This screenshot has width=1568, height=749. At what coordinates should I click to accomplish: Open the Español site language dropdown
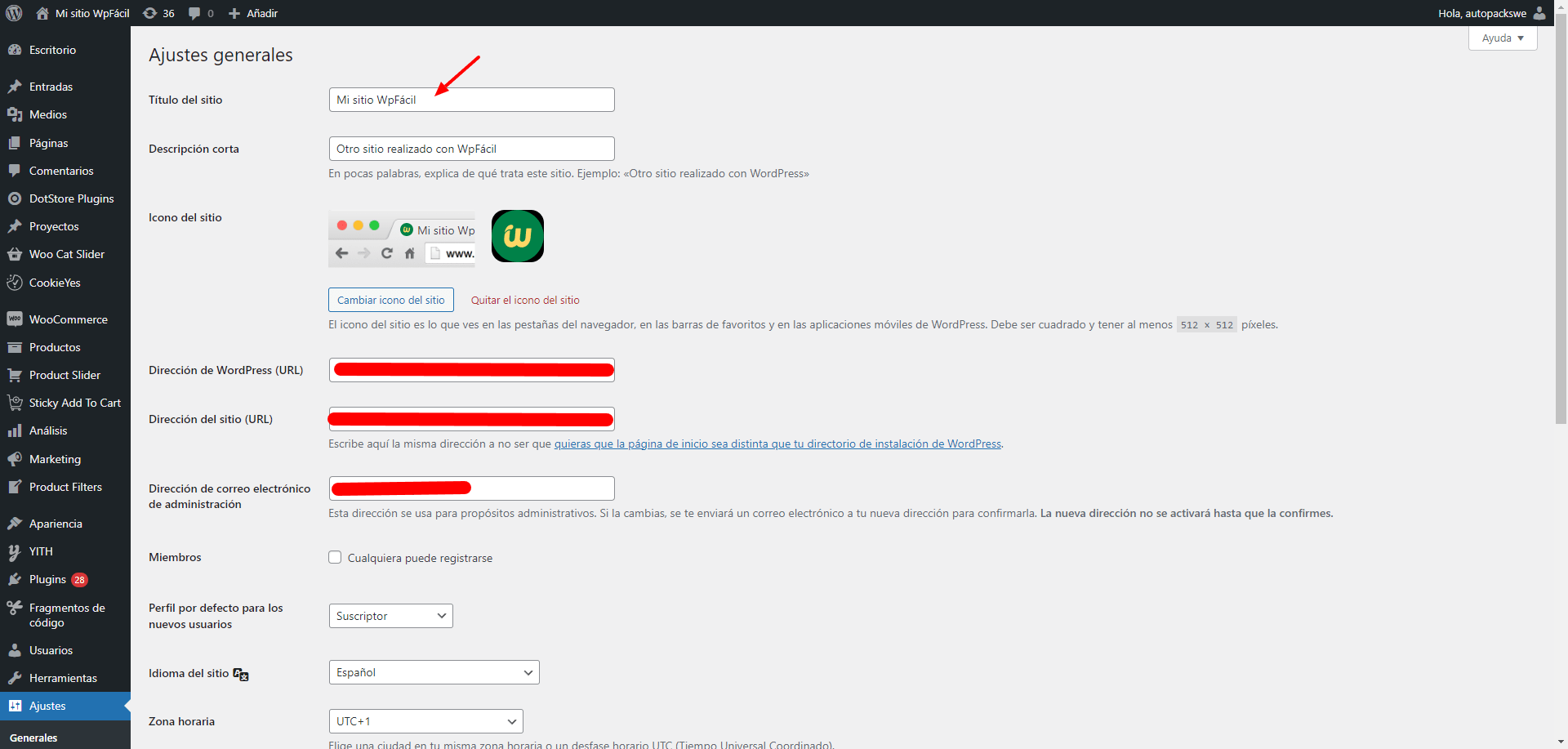[x=434, y=672]
